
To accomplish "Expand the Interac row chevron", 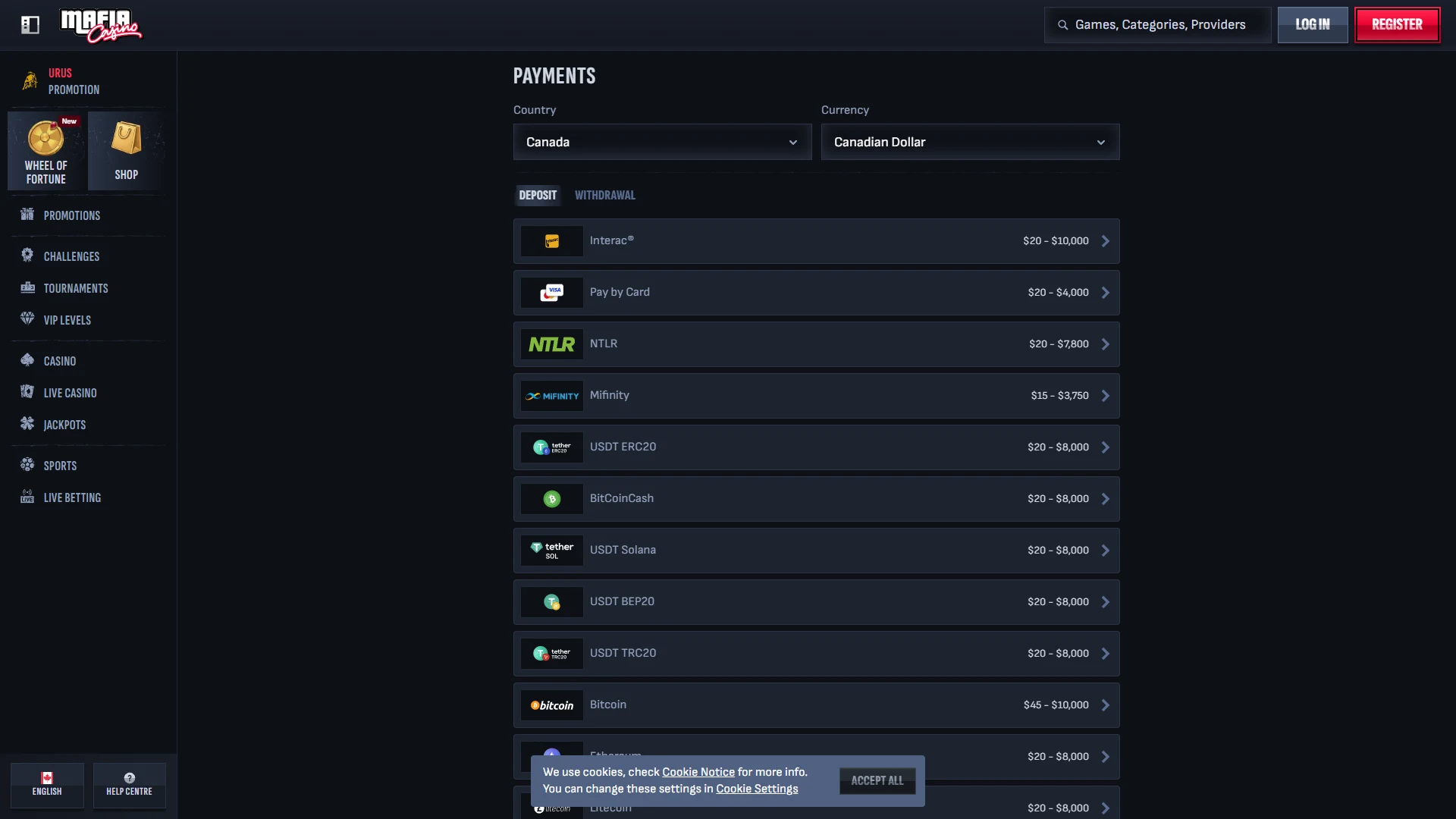I will (1106, 241).
